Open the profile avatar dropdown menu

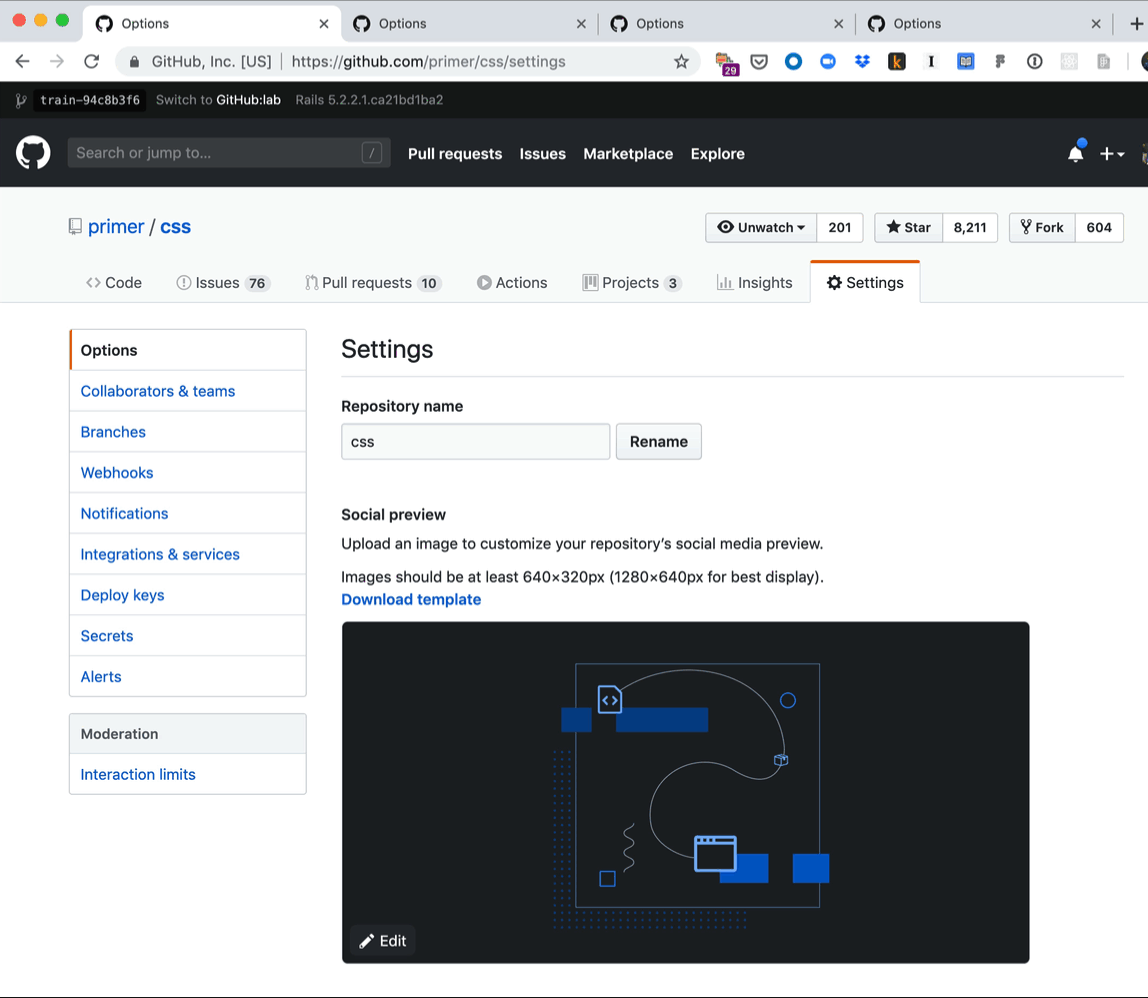tap(1143, 153)
